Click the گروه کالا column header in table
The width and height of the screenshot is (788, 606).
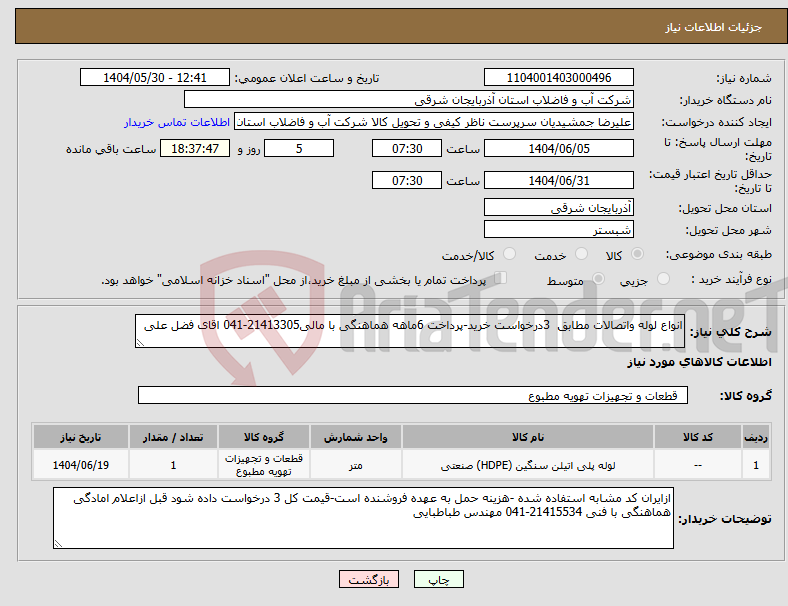pyautogui.click(x=264, y=437)
